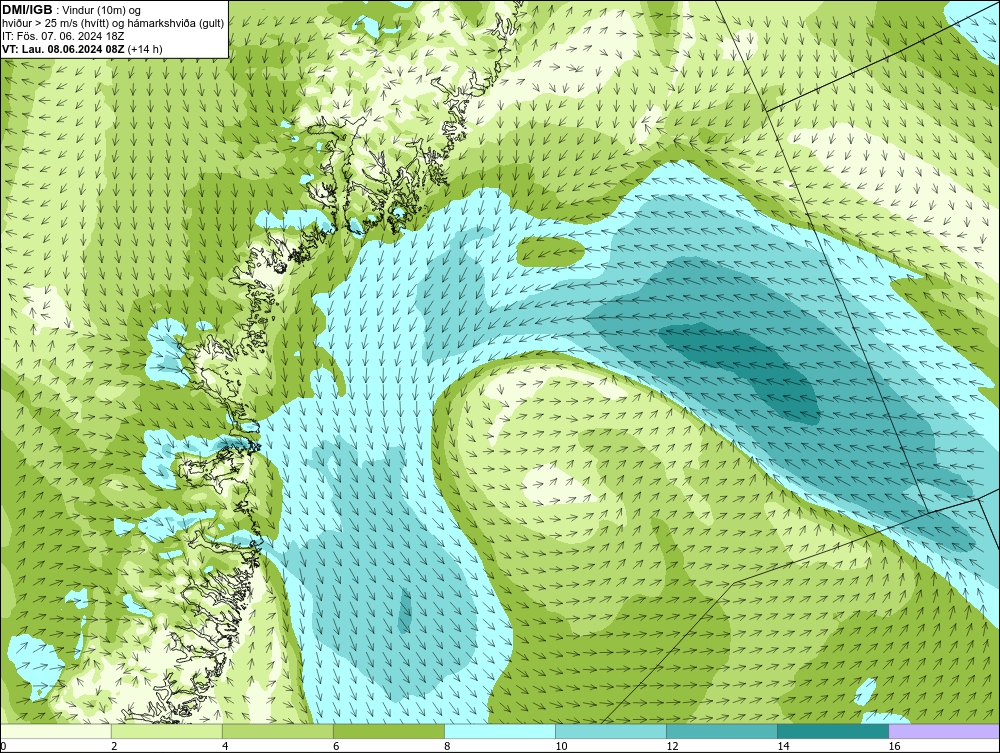Click the DMI/IGB title text
The image size is (1000, 753).
click(x=27, y=10)
